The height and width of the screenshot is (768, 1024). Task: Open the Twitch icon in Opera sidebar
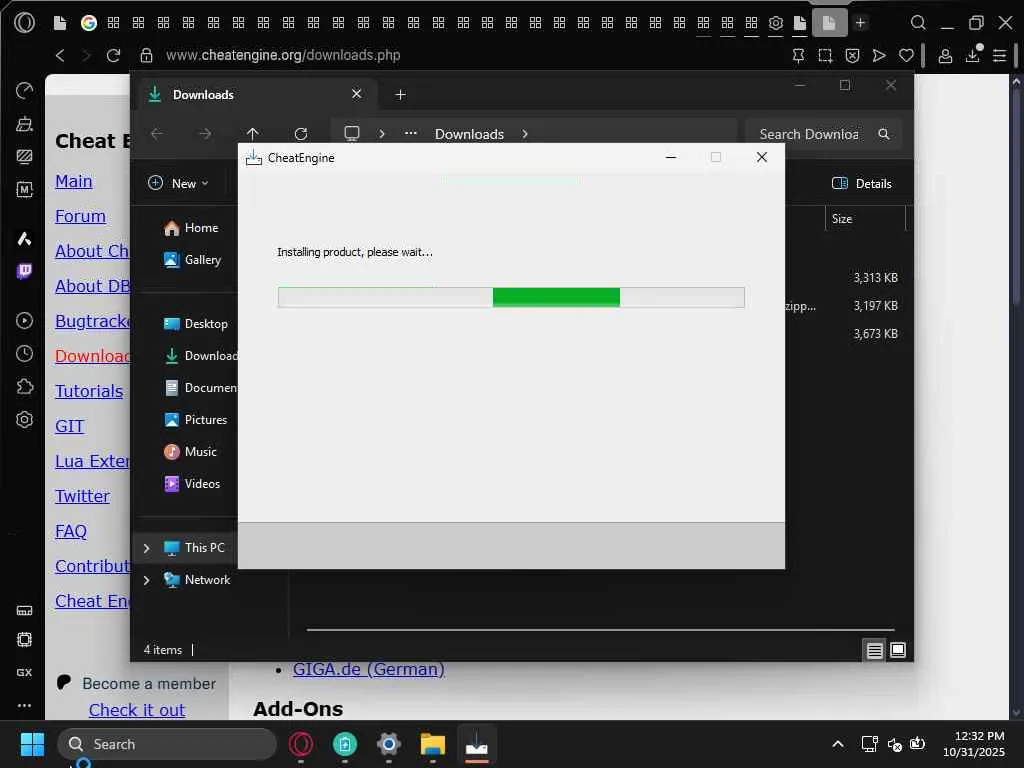point(24,271)
